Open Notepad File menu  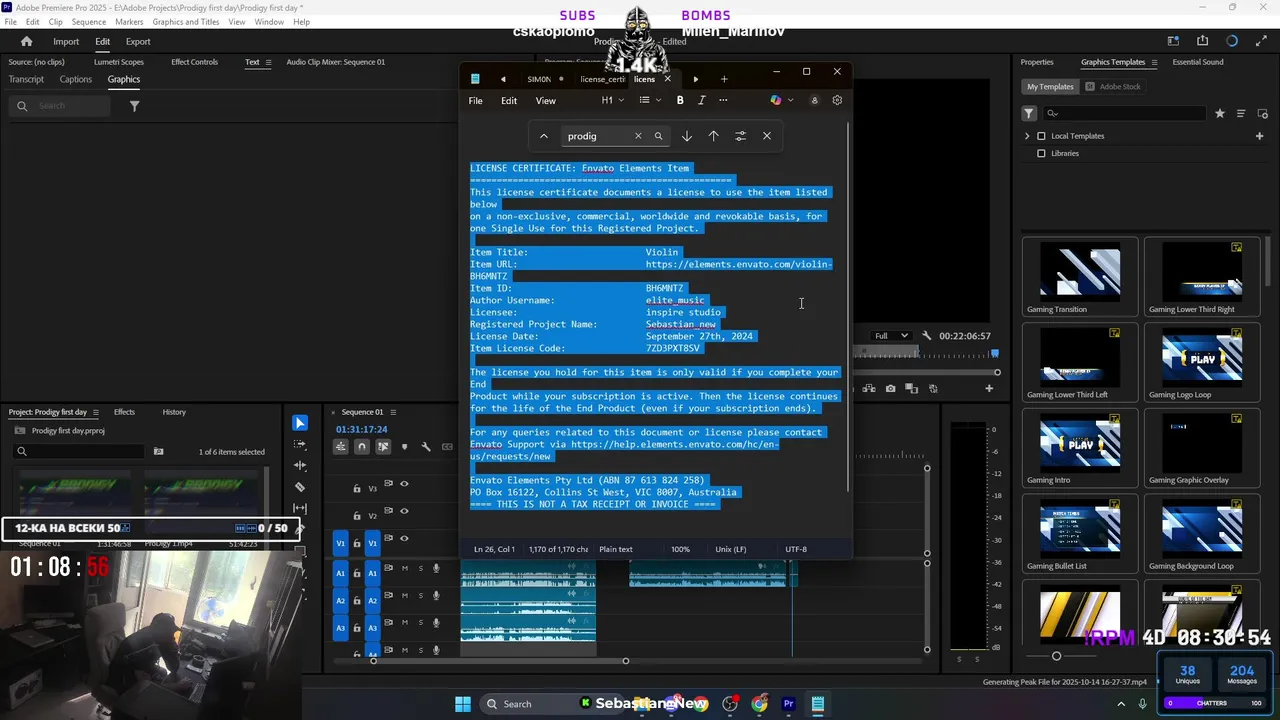pyautogui.click(x=476, y=100)
